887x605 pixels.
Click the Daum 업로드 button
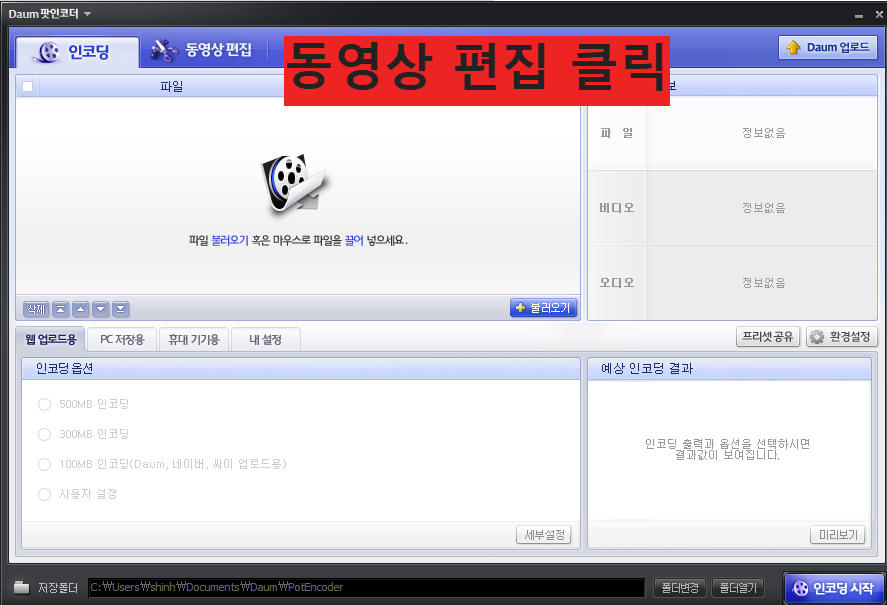828,48
